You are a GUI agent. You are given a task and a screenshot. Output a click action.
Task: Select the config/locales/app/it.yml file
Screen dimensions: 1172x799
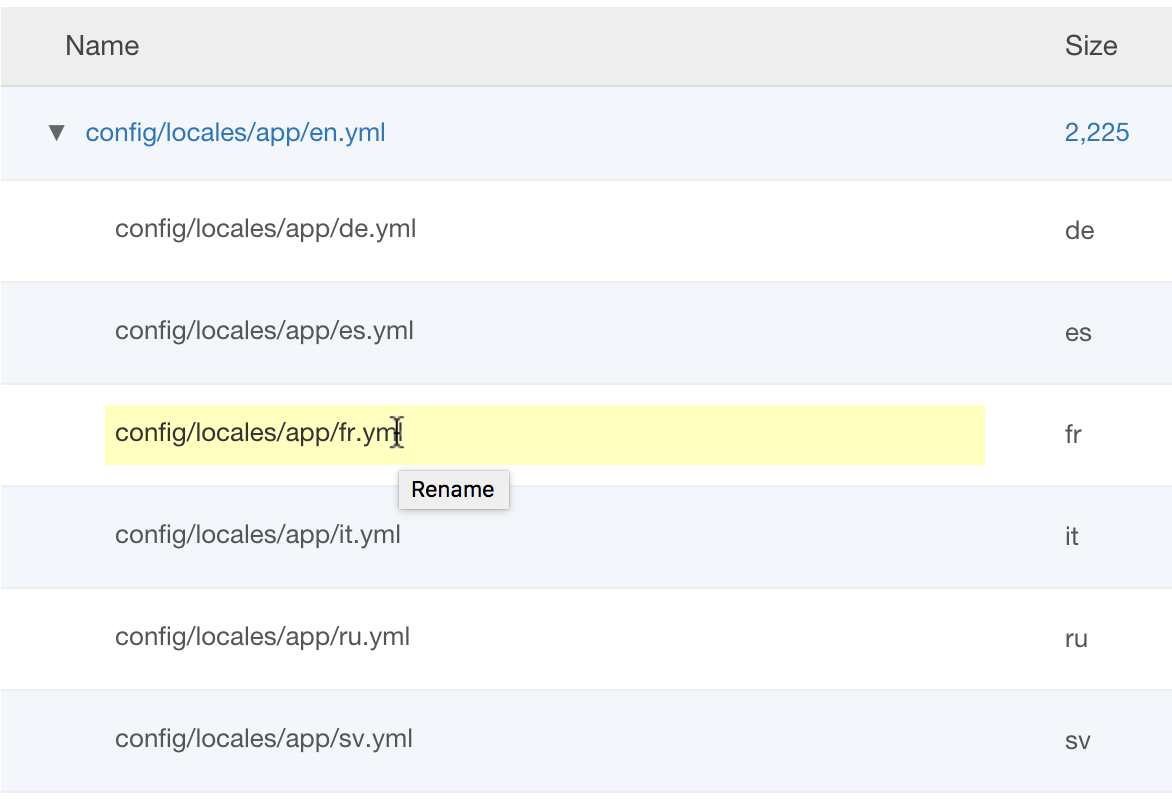click(x=257, y=535)
